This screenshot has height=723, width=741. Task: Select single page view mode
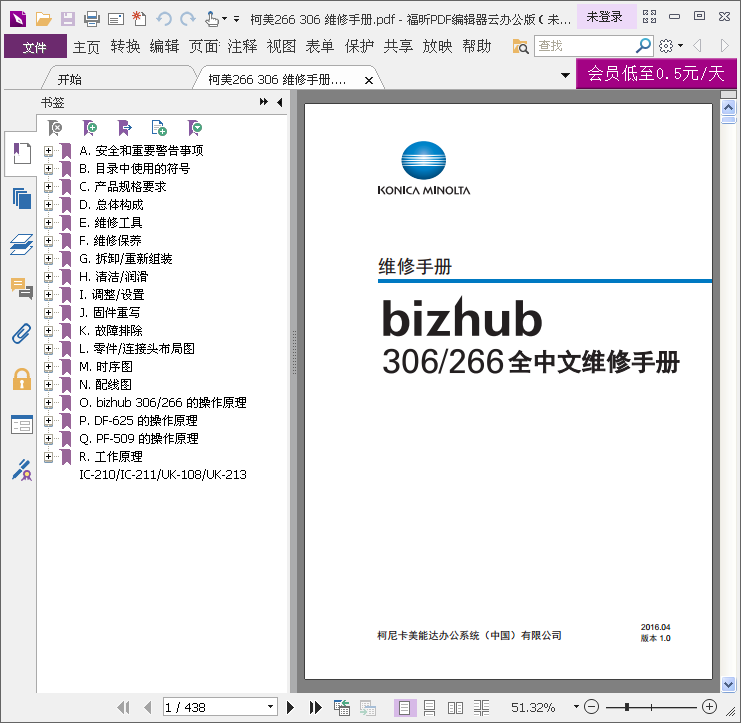coord(405,707)
